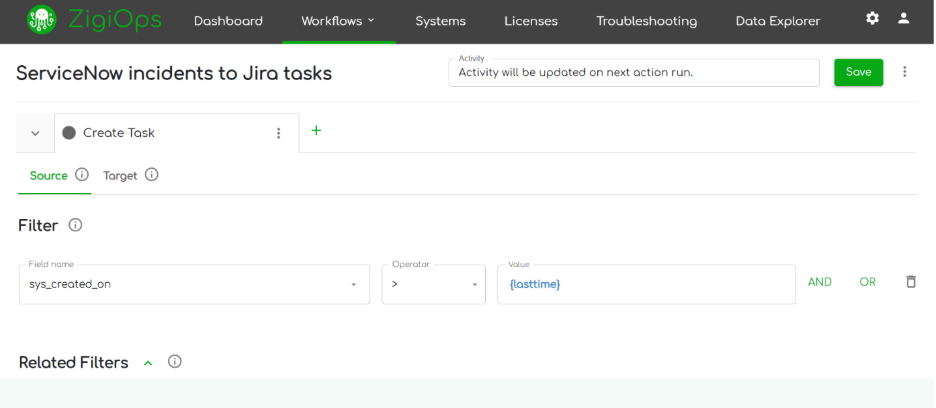The image size is (936, 408).
Task: Show the Related Filters info icon
Action: coord(174,361)
